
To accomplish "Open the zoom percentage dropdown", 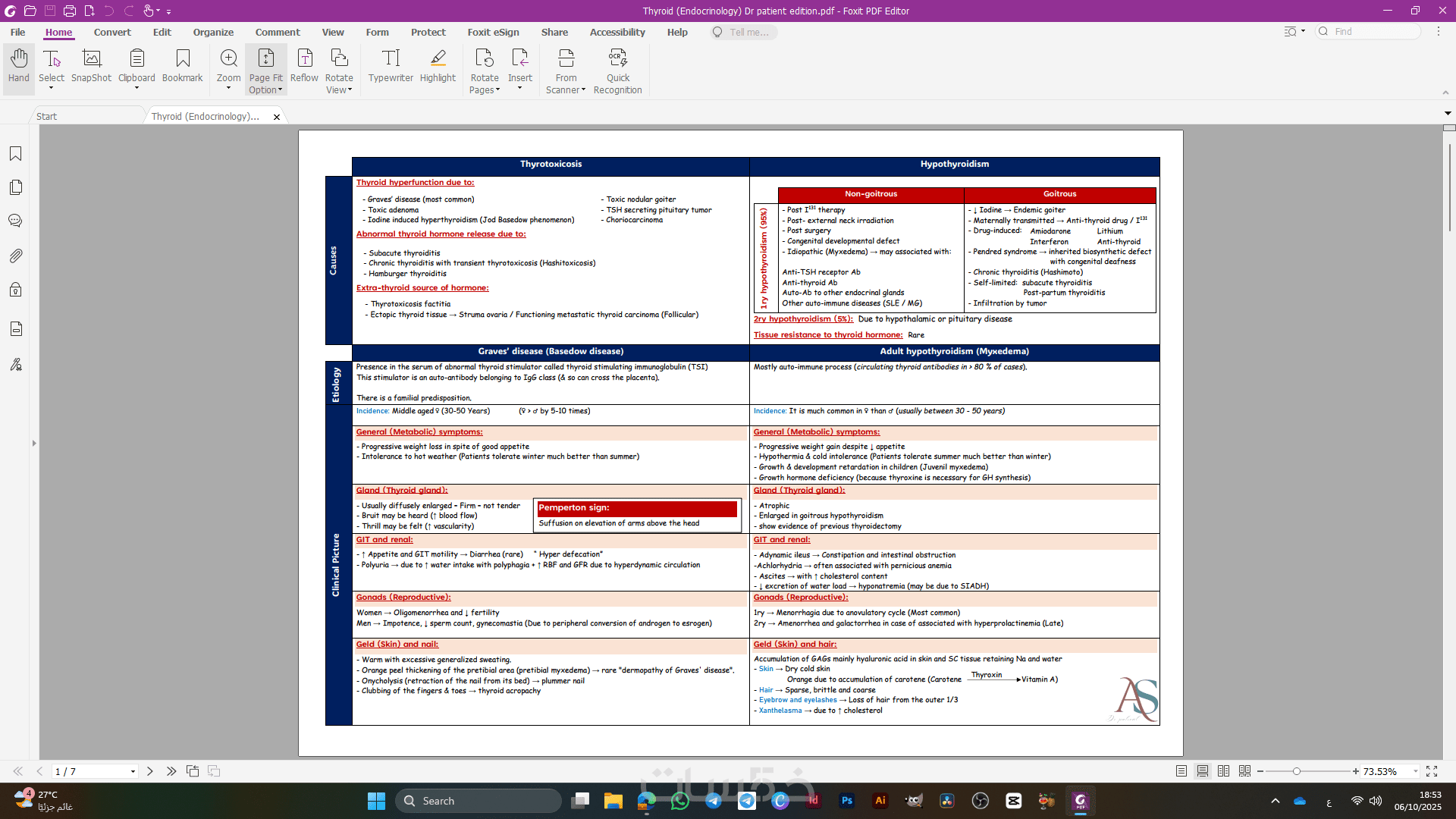I will [1415, 771].
